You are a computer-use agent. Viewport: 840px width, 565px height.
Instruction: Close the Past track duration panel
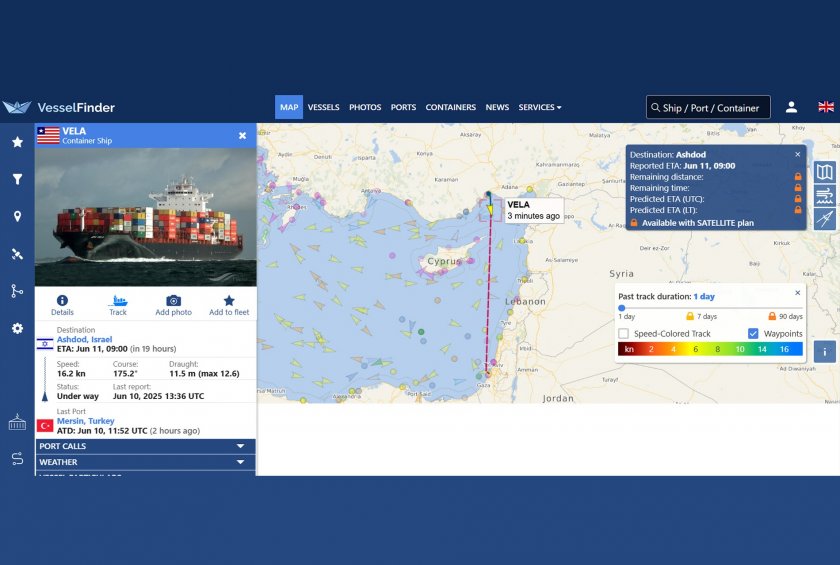tap(797, 292)
